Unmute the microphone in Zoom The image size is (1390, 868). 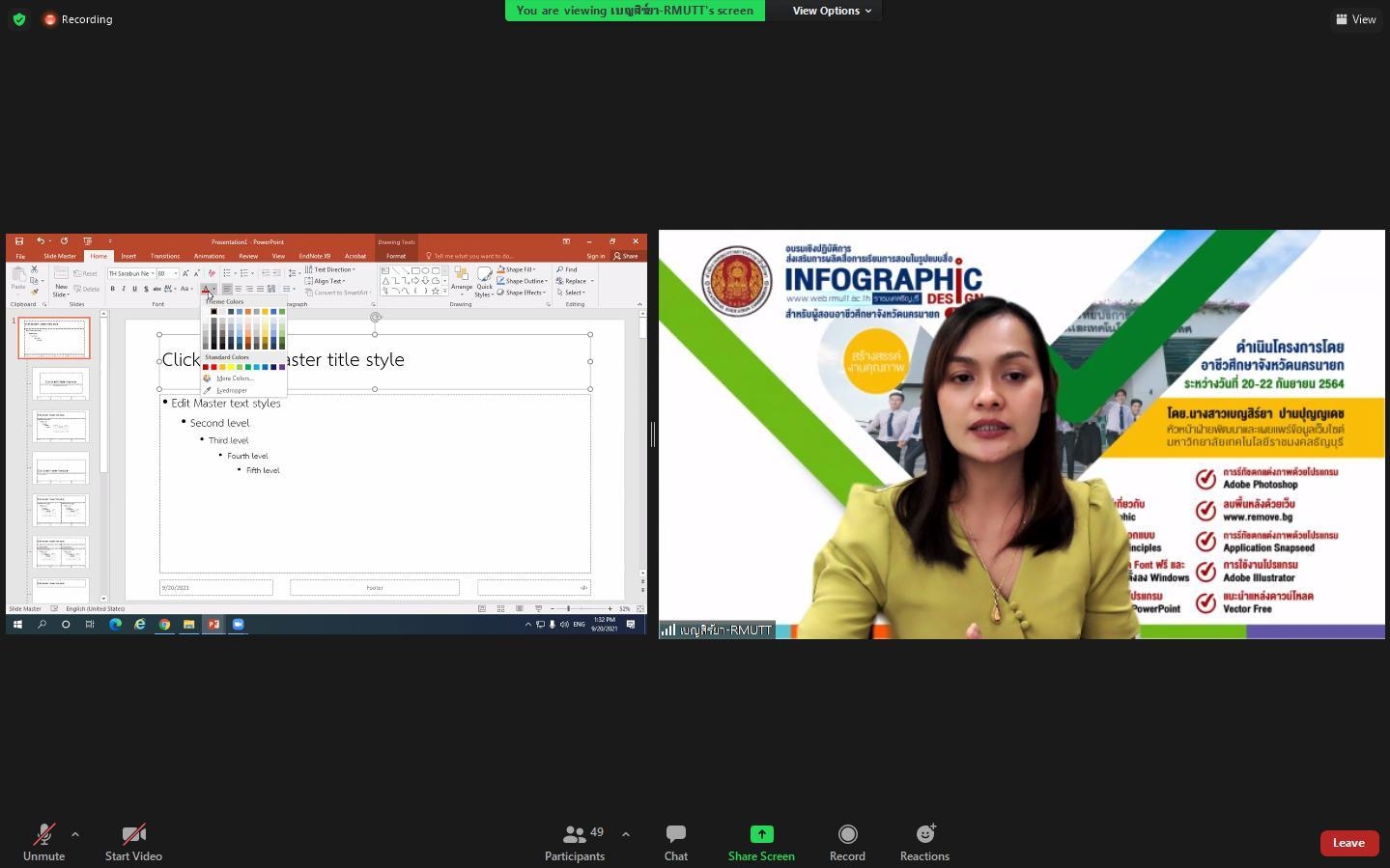[43, 842]
